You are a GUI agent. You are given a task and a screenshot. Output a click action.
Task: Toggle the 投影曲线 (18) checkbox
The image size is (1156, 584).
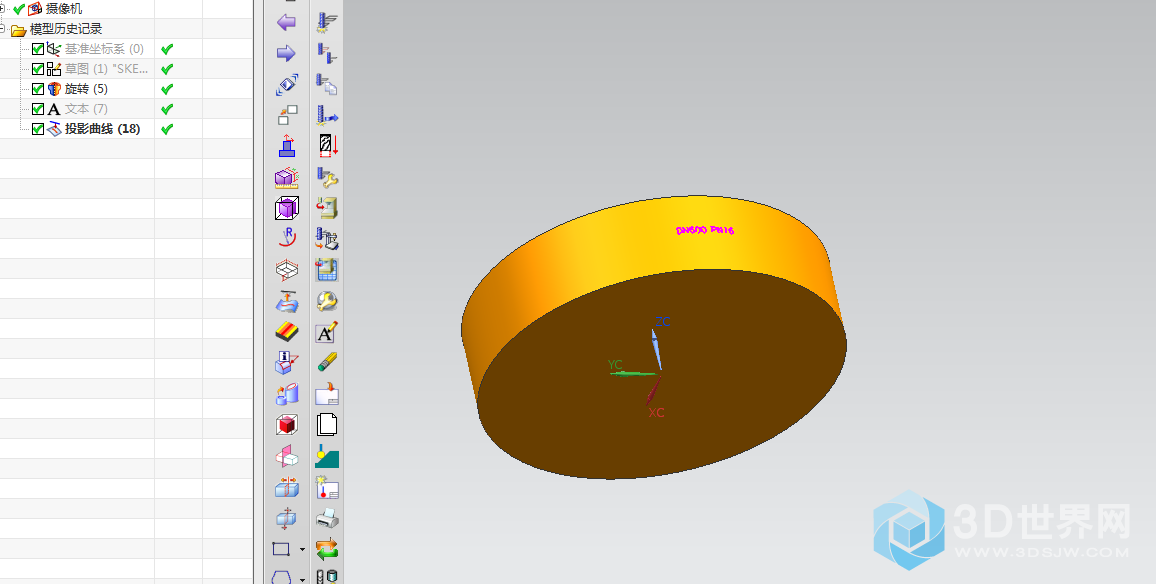pyautogui.click(x=38, y=129)
